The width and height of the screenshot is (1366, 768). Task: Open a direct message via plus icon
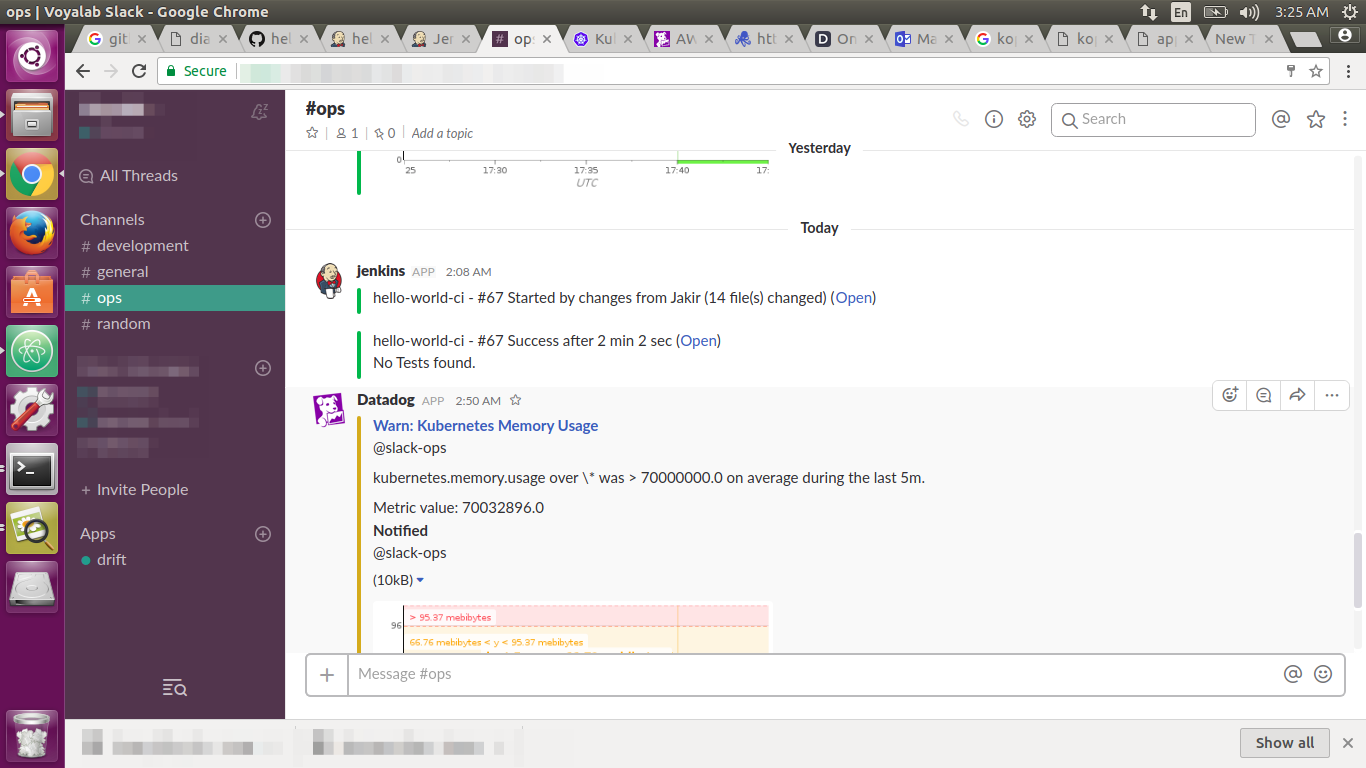click(x=263, y=367)
